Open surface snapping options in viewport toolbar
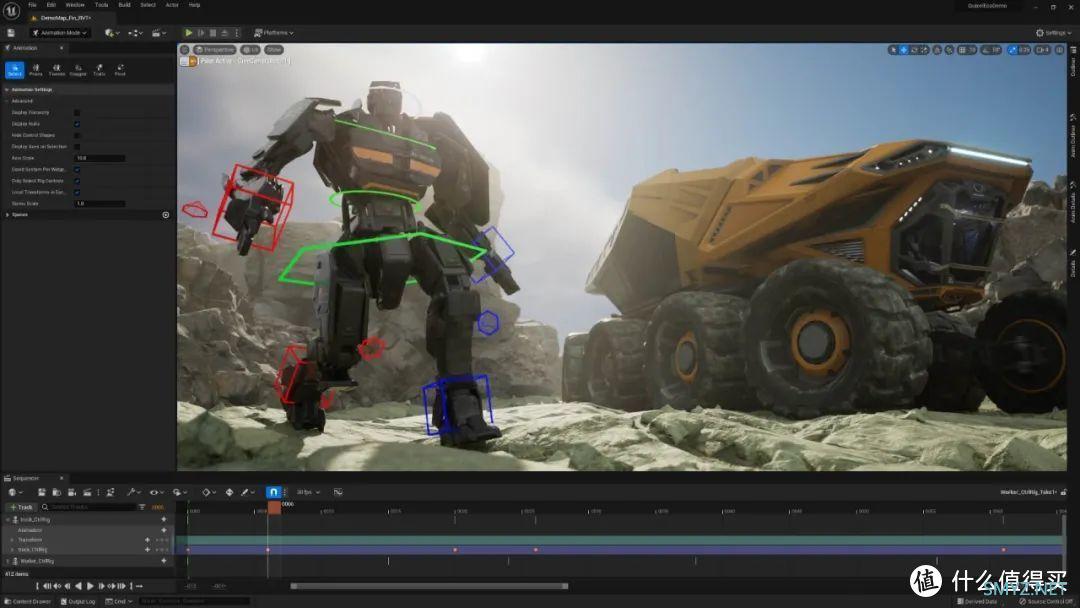This screenshot has height=608, width=1080. point(949,50)
